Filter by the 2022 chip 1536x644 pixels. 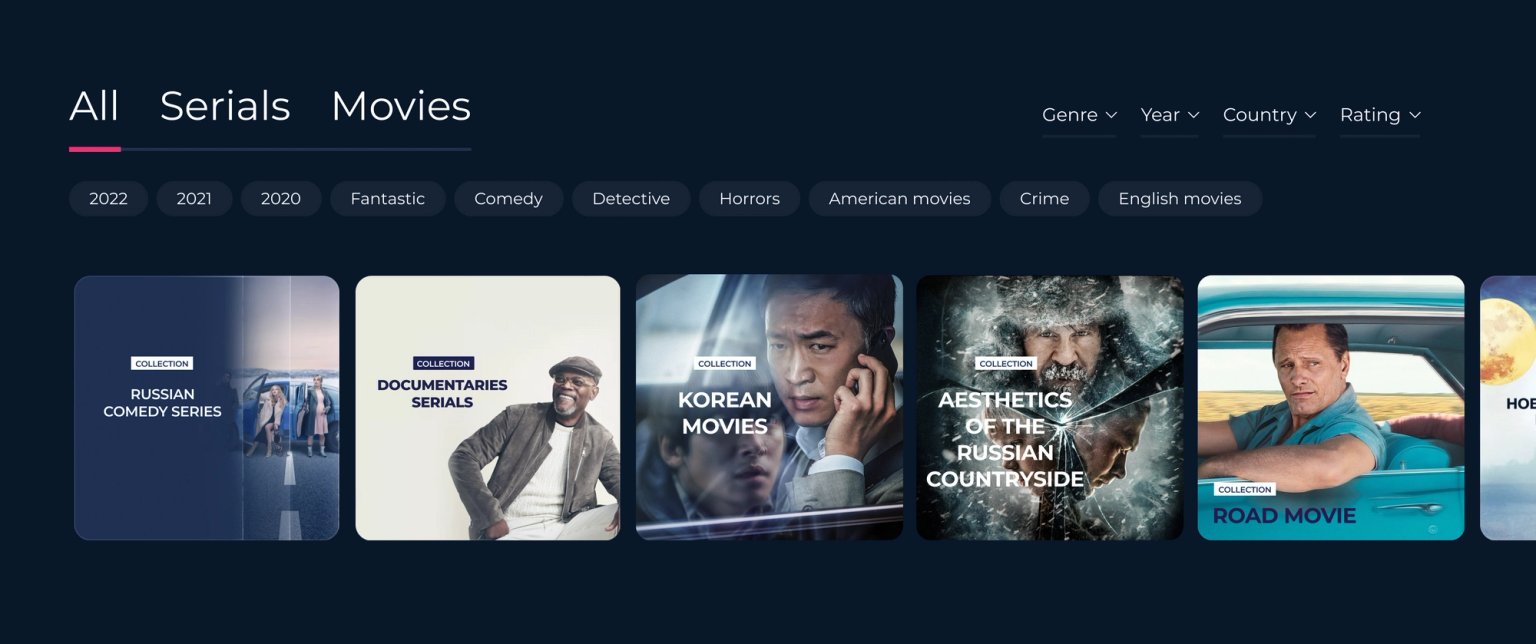pyautogui.click(x=108, y=199)
